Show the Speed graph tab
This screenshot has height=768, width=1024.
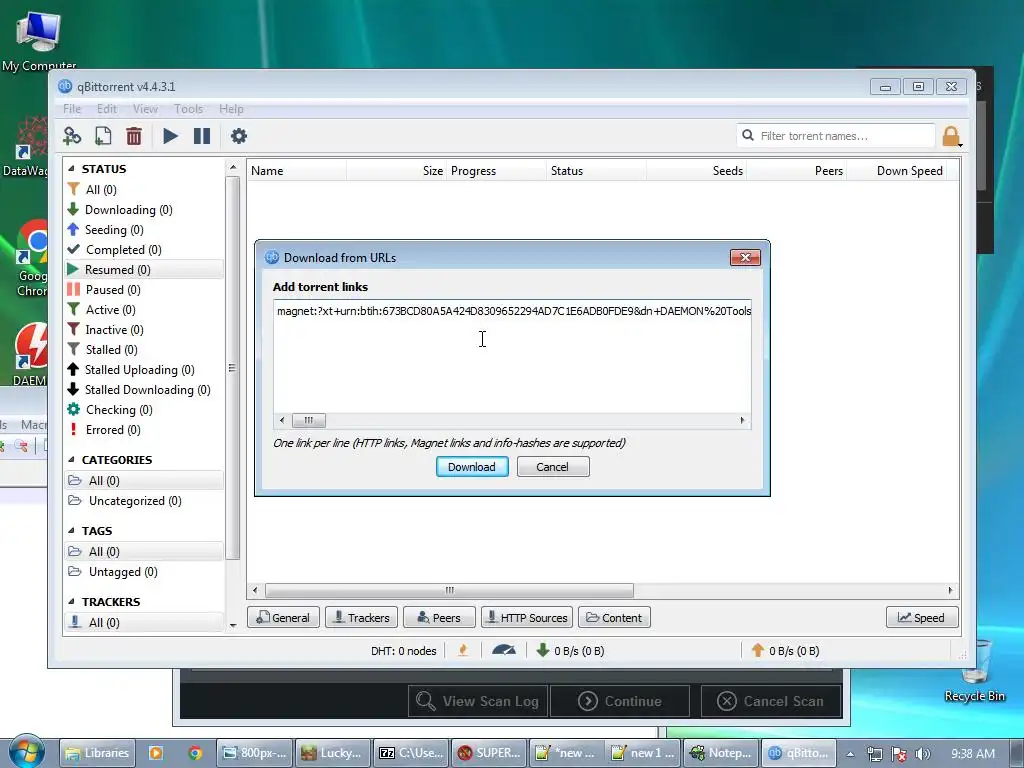pos(922,618)
